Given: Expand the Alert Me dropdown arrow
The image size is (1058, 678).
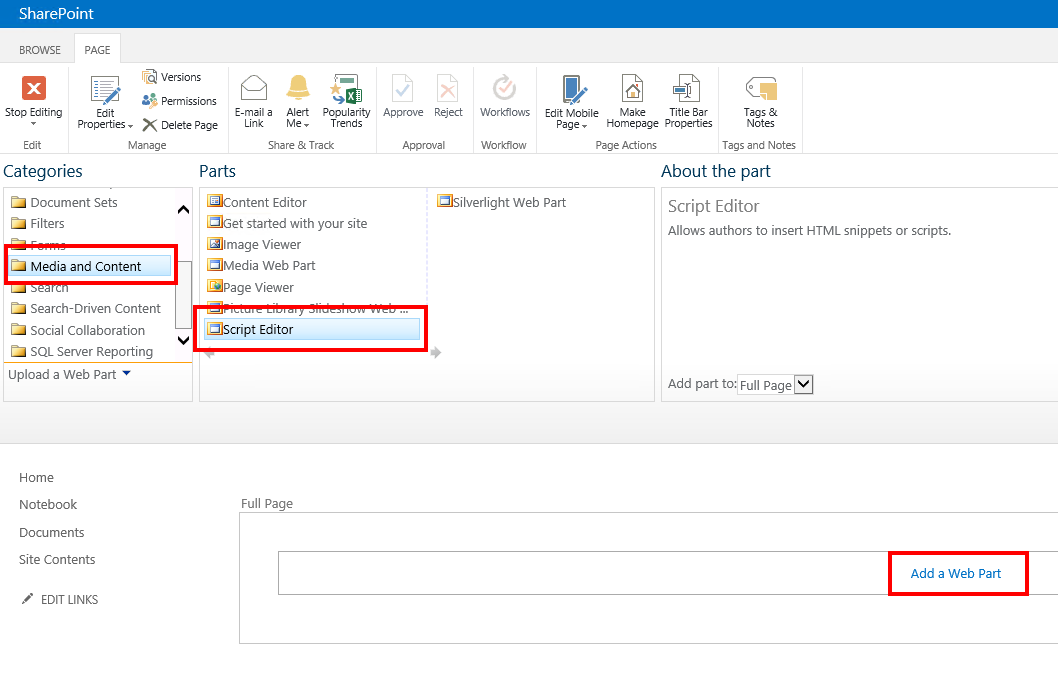Looking at the screenshot, I should [x=306, y=125].
